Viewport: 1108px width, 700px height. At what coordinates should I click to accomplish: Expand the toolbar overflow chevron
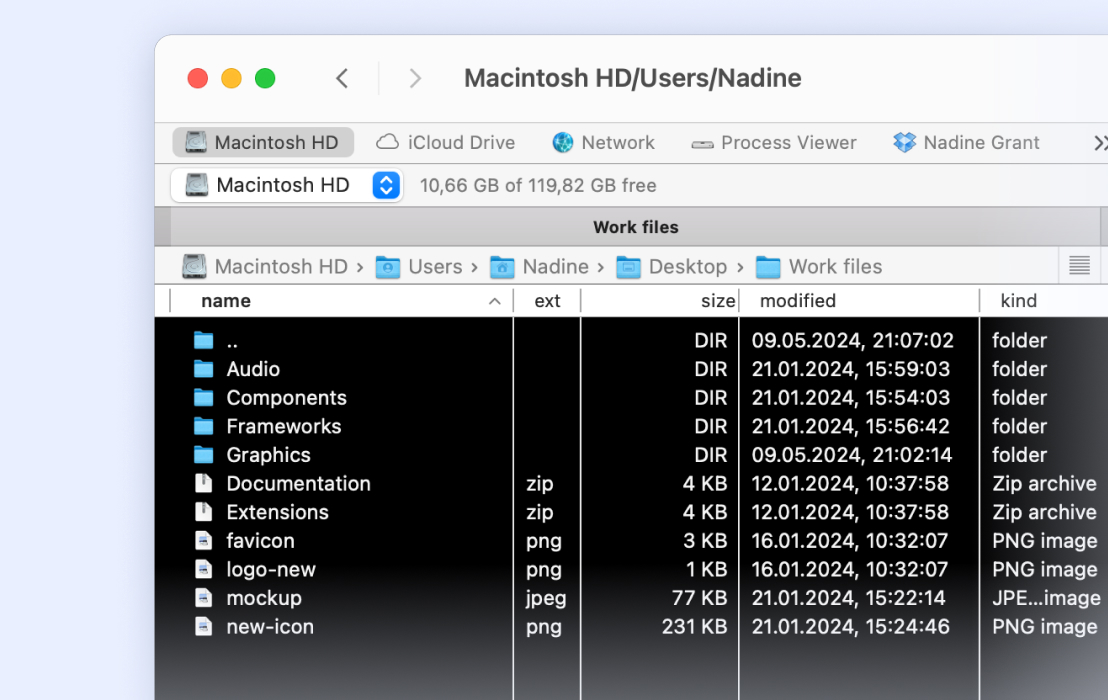[1098, 142]
